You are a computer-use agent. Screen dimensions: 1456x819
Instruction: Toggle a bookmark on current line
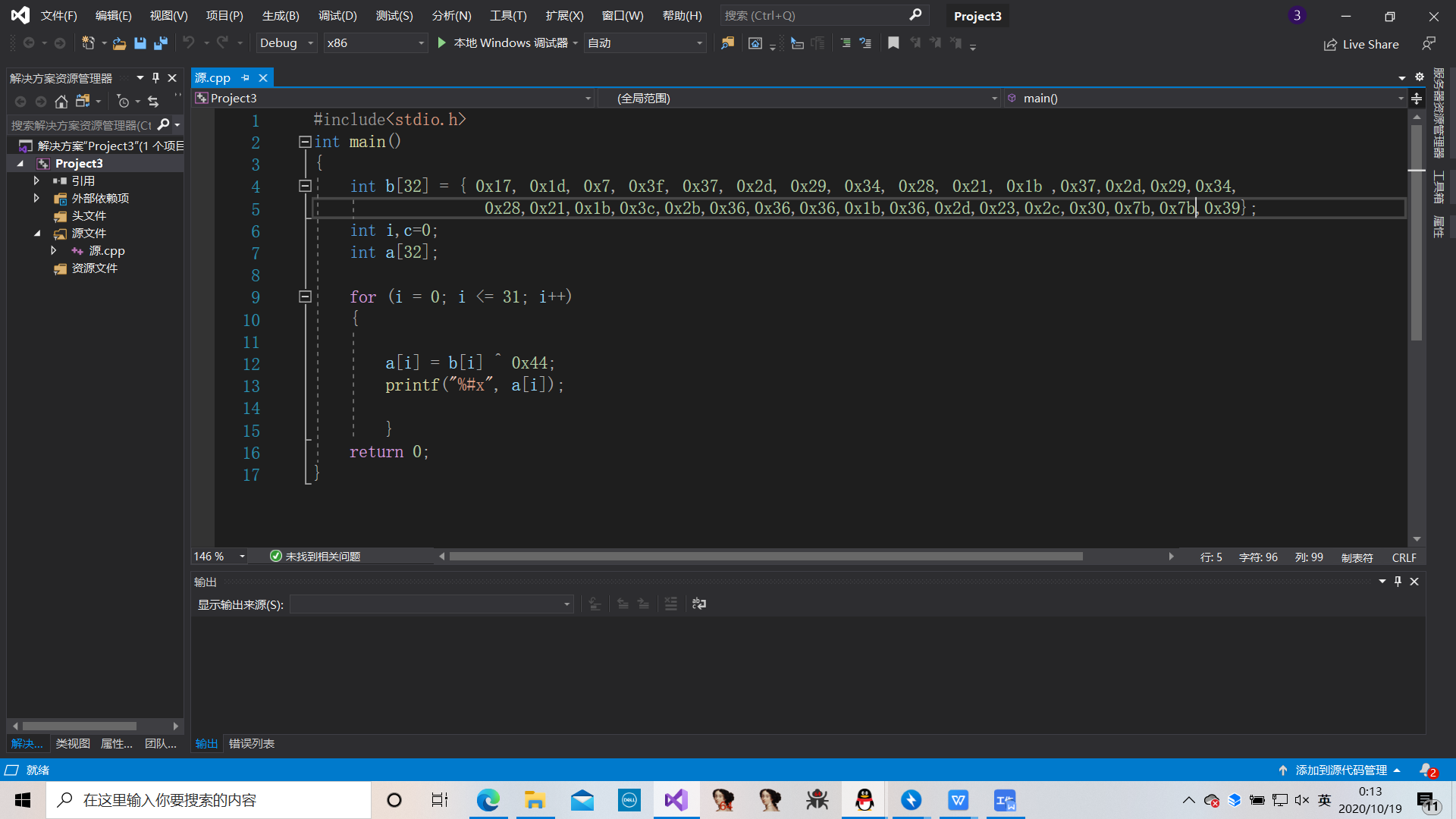pyautogui.click(x=893, y=43)
